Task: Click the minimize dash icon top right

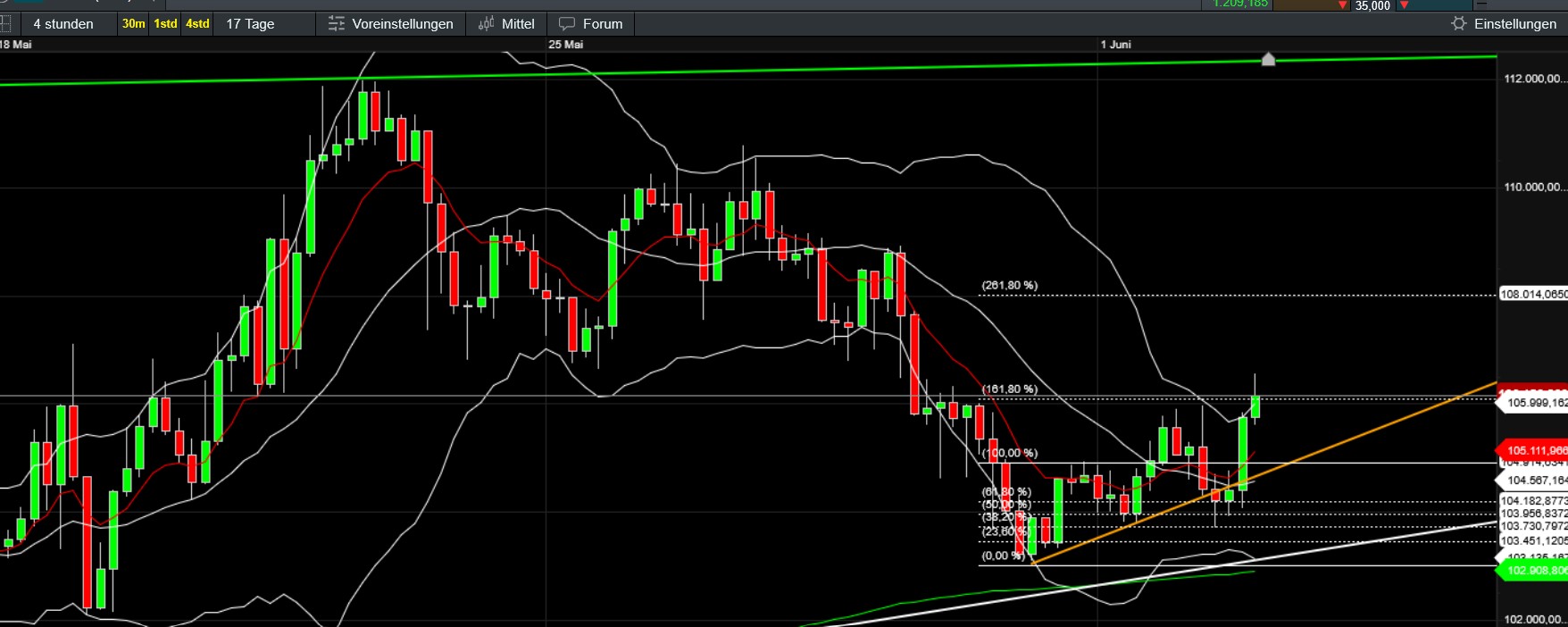Action: [x=1481, y=4]
